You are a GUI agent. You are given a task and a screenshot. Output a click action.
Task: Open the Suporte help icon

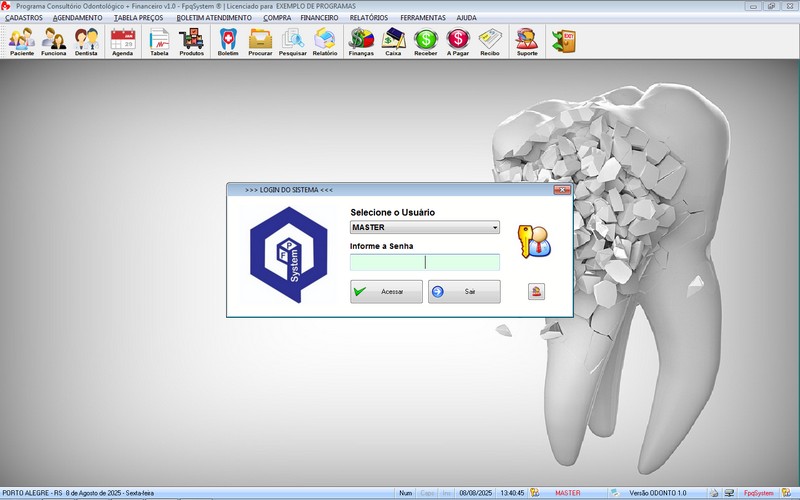526,41
